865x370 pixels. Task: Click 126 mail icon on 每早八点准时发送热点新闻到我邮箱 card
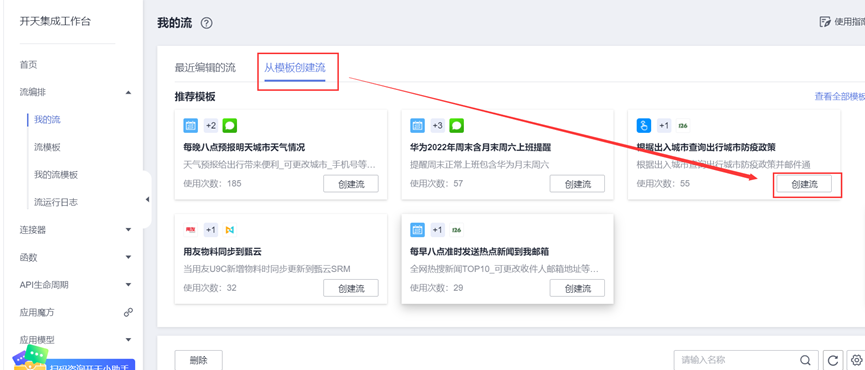(456, 229)
